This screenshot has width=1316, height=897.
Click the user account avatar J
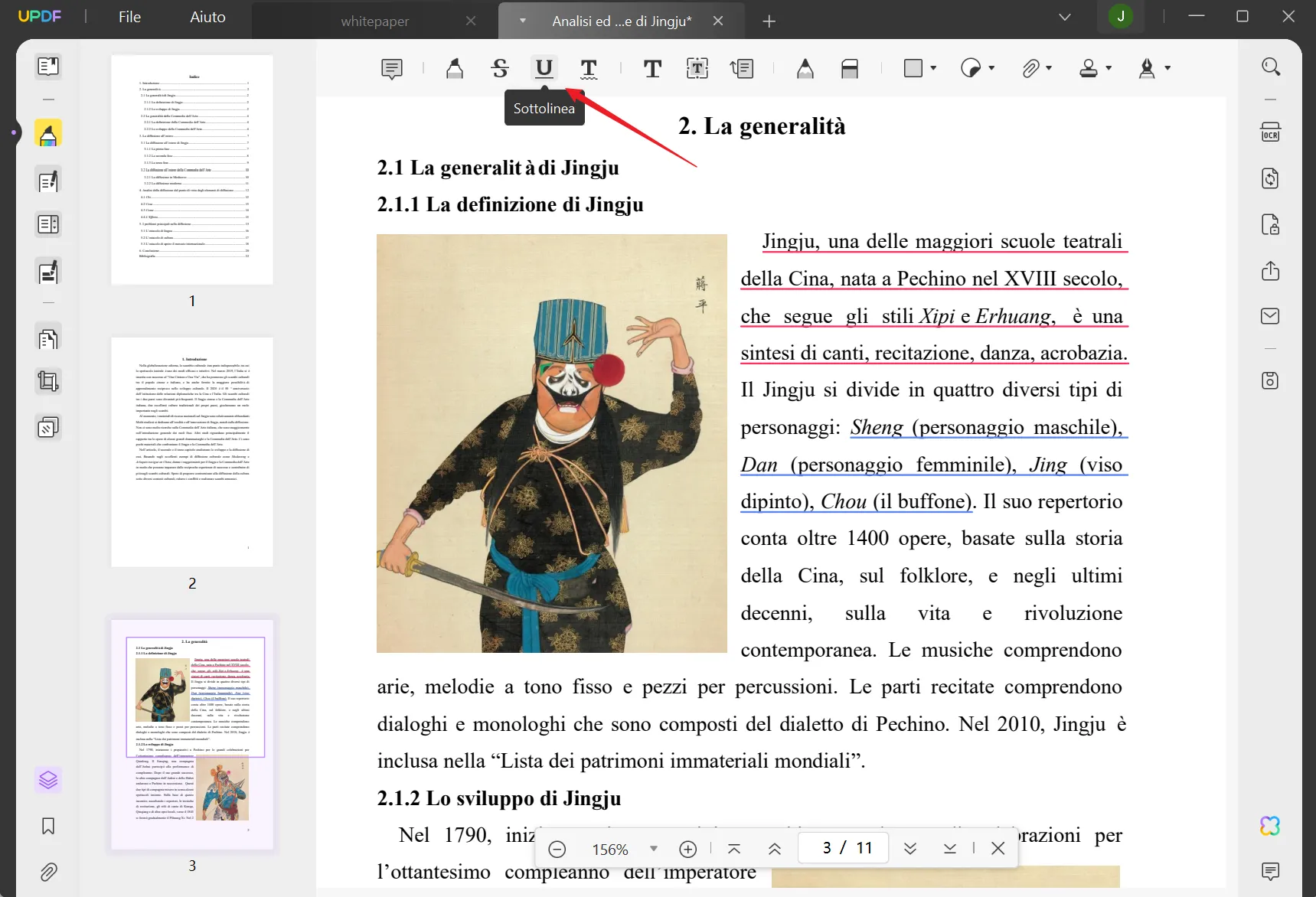tap(1121, 16)
